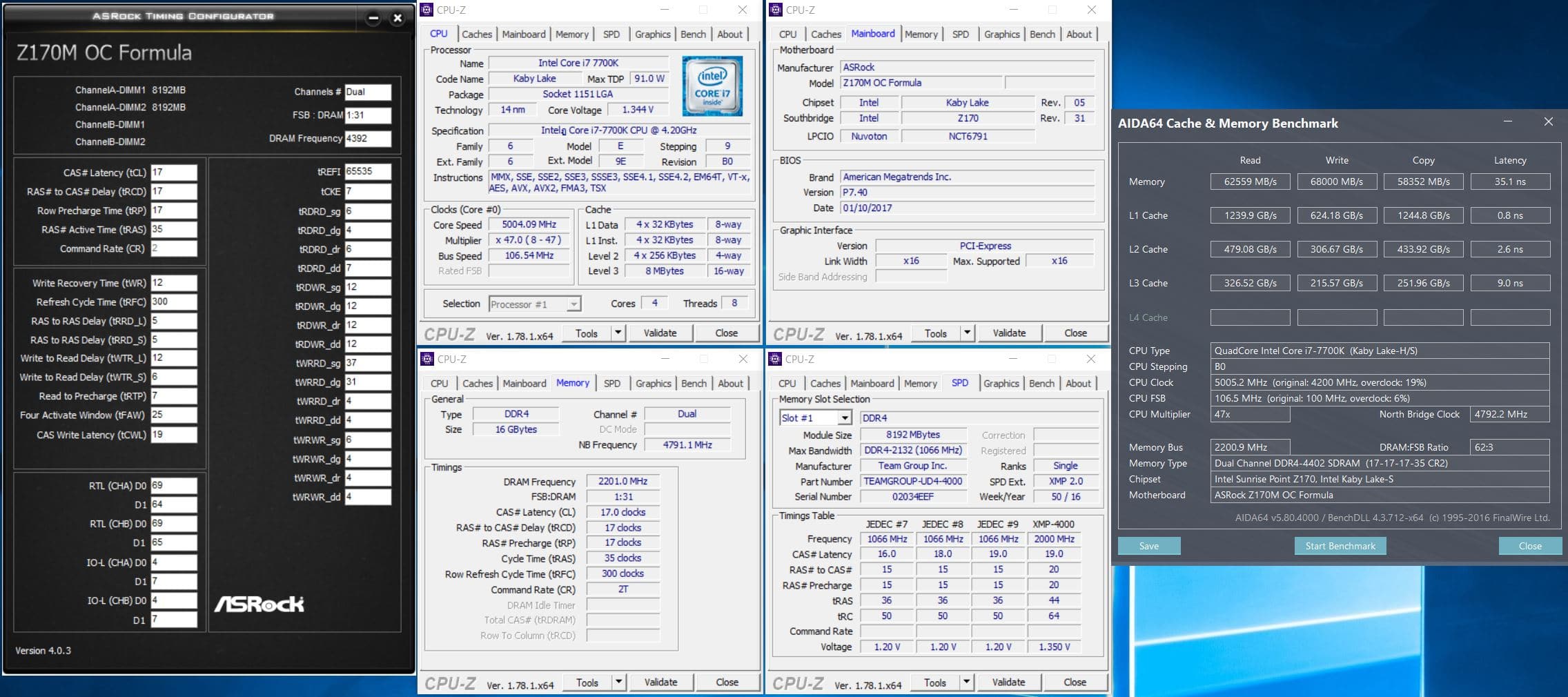Screen dimensions: 1568x697
Task: Click the tREFI value field
Action: click(367, 171)
